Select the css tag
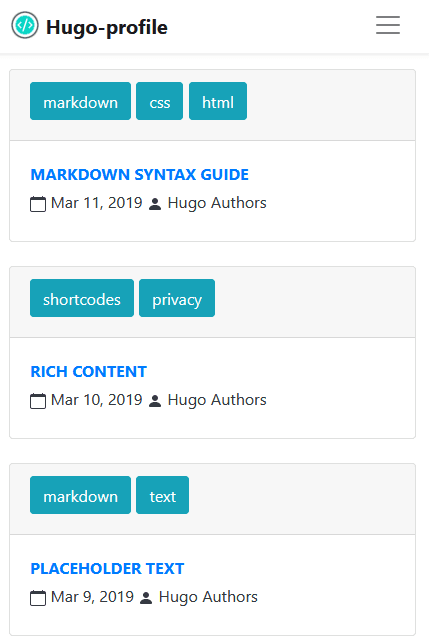Screen dimensions: 429x643 coord(160,101)
